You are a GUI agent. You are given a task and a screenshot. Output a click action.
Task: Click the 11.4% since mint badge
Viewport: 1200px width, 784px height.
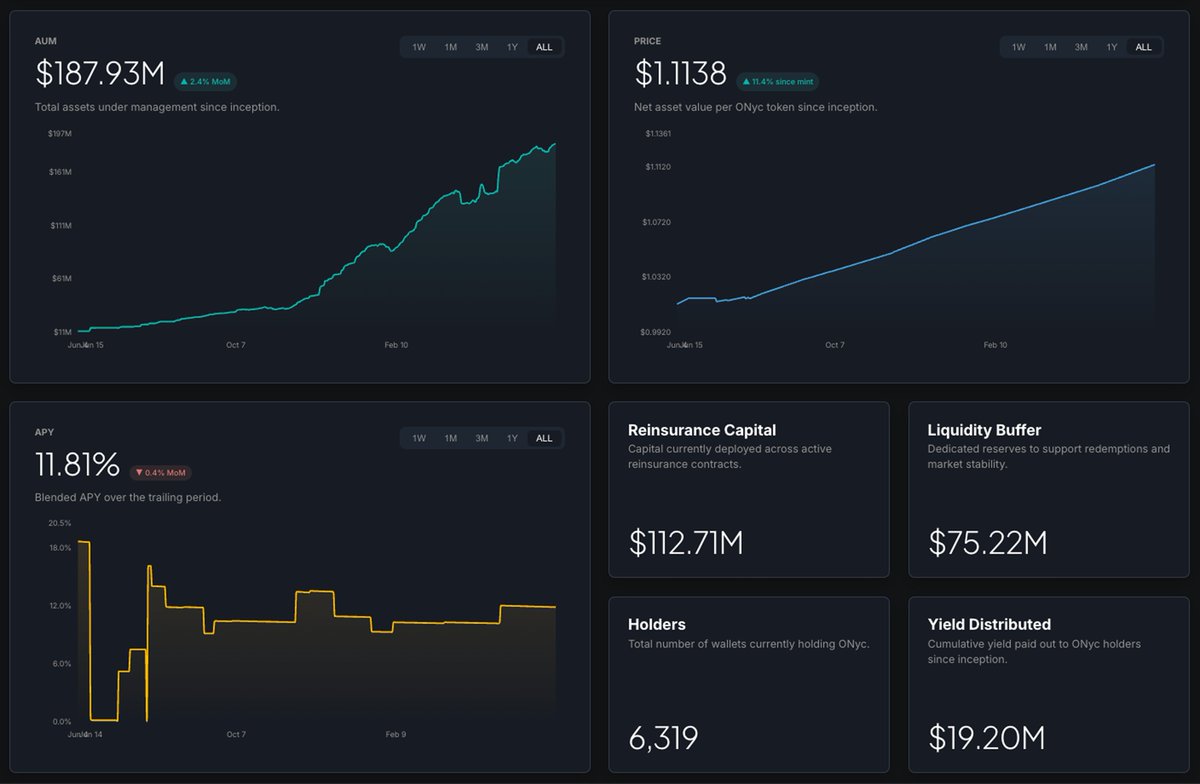(x=778, y=82)
